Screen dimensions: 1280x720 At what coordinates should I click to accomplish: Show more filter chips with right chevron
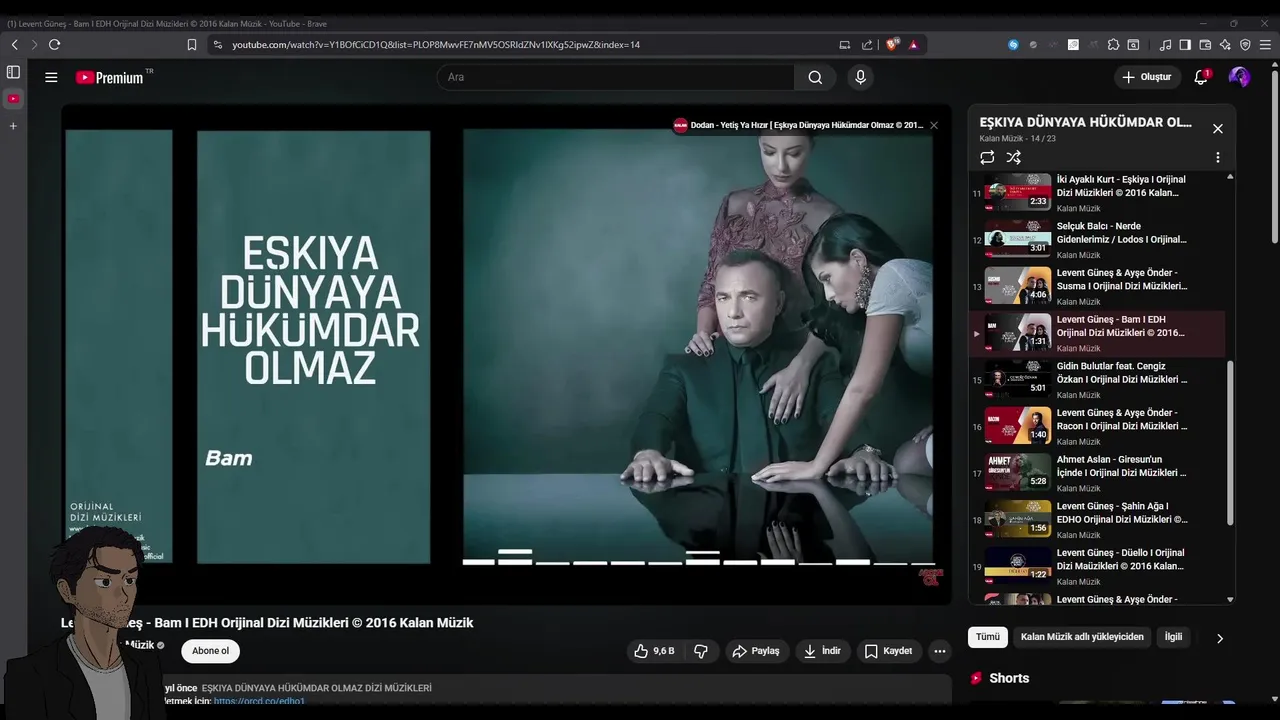coord(1219,638)
